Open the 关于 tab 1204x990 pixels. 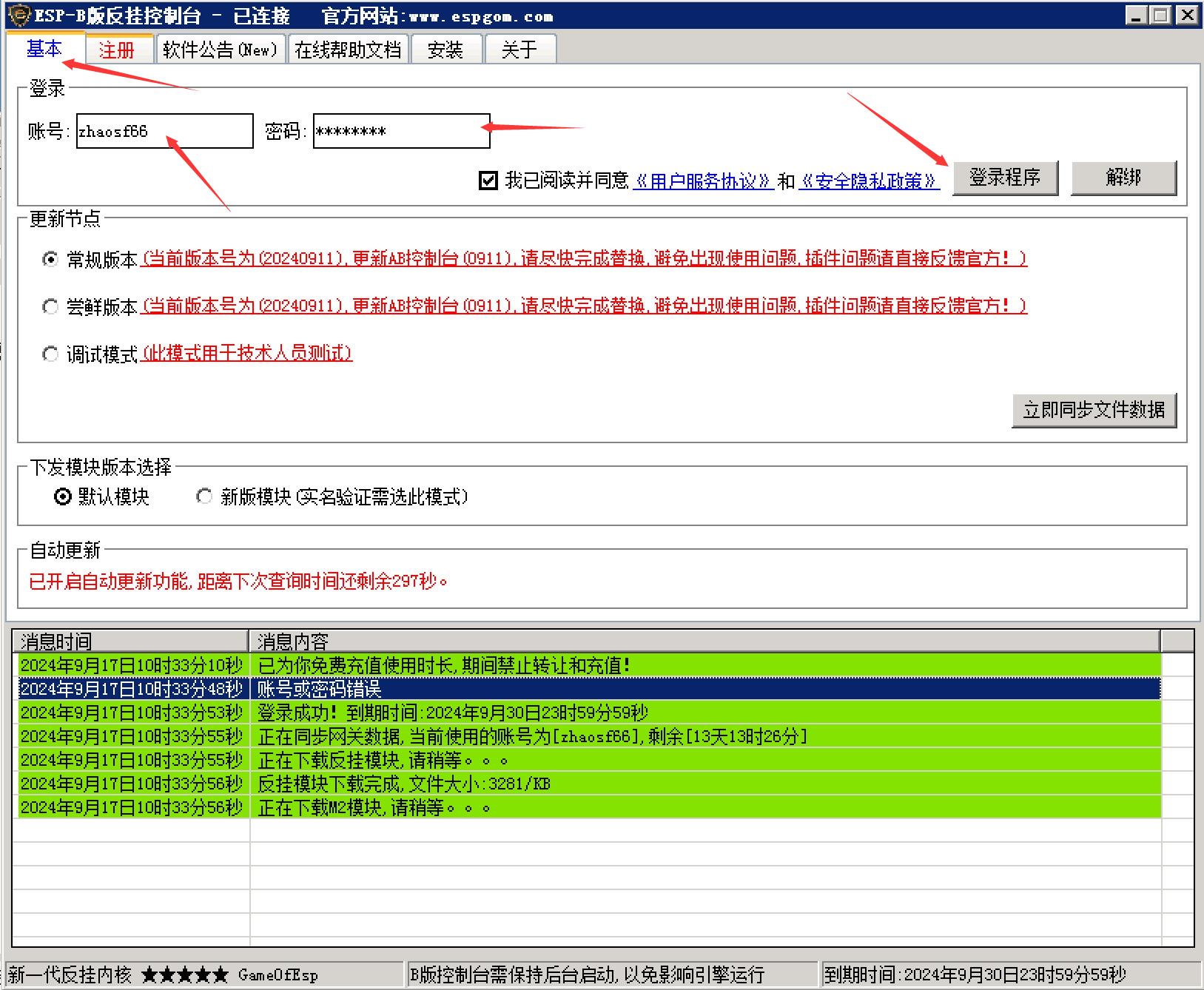tap(519, 50)
